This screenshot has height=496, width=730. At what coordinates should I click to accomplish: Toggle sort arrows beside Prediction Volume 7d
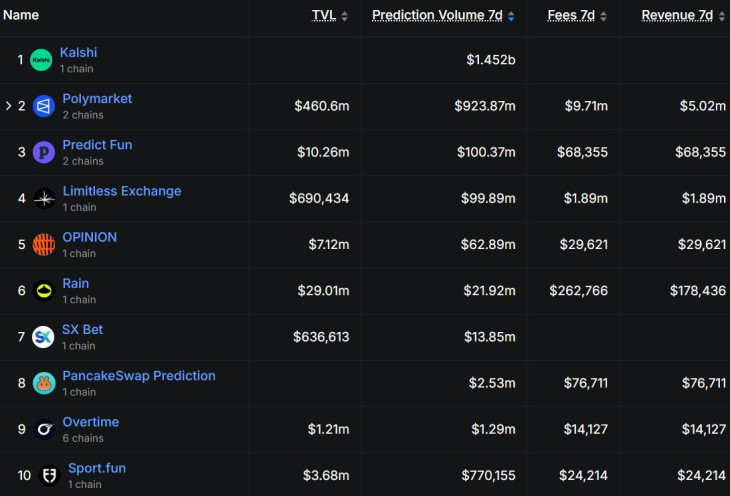click(x=511, y=16)
